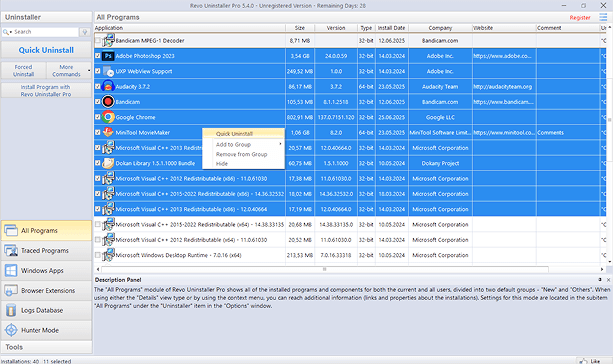Screen dimensions: 613x364
Task: Click the Adobe Photoshop 2023 icon
Action: pos(108,56)
